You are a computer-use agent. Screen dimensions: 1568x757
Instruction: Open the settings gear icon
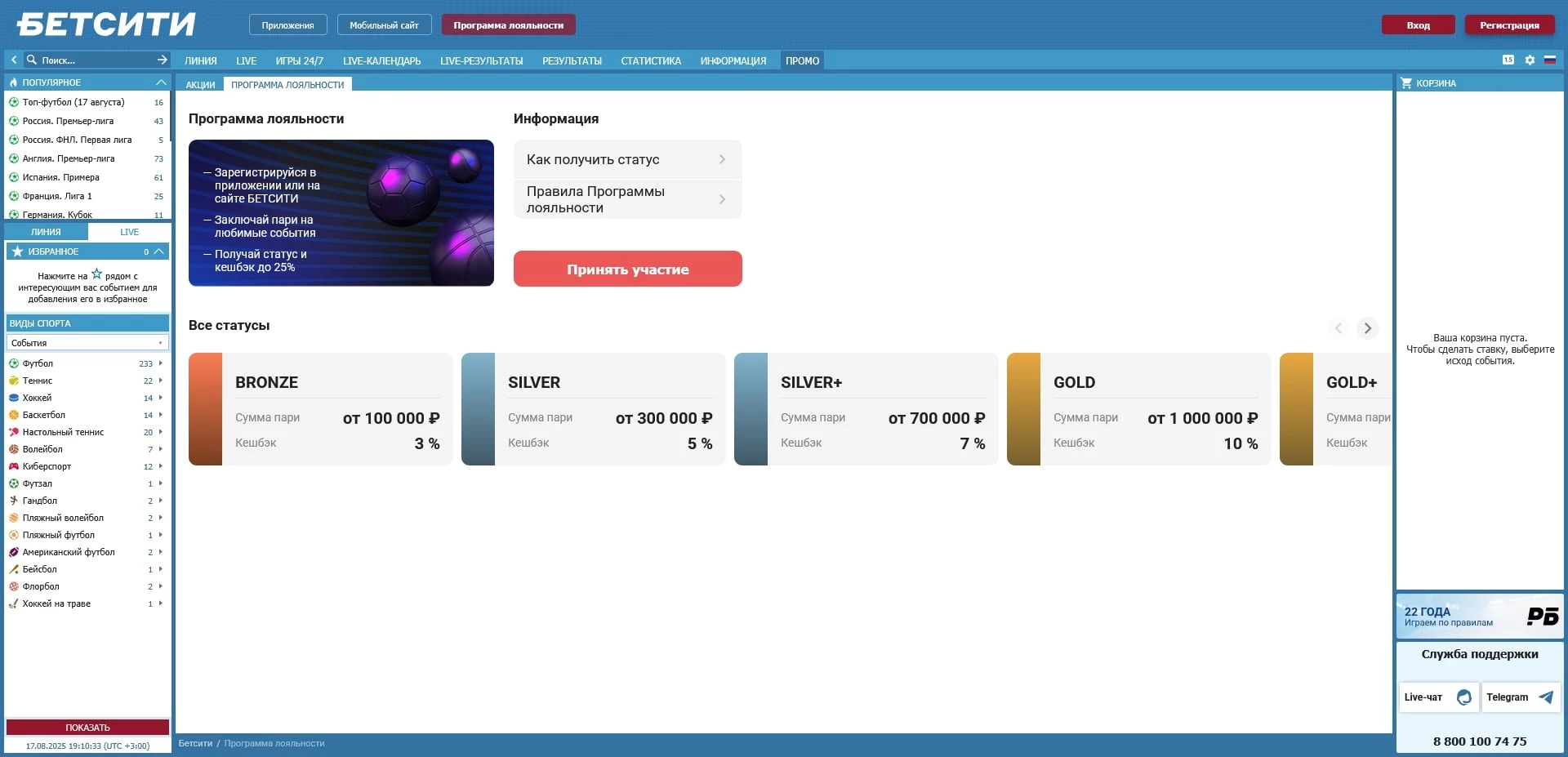coord(1530,60)
